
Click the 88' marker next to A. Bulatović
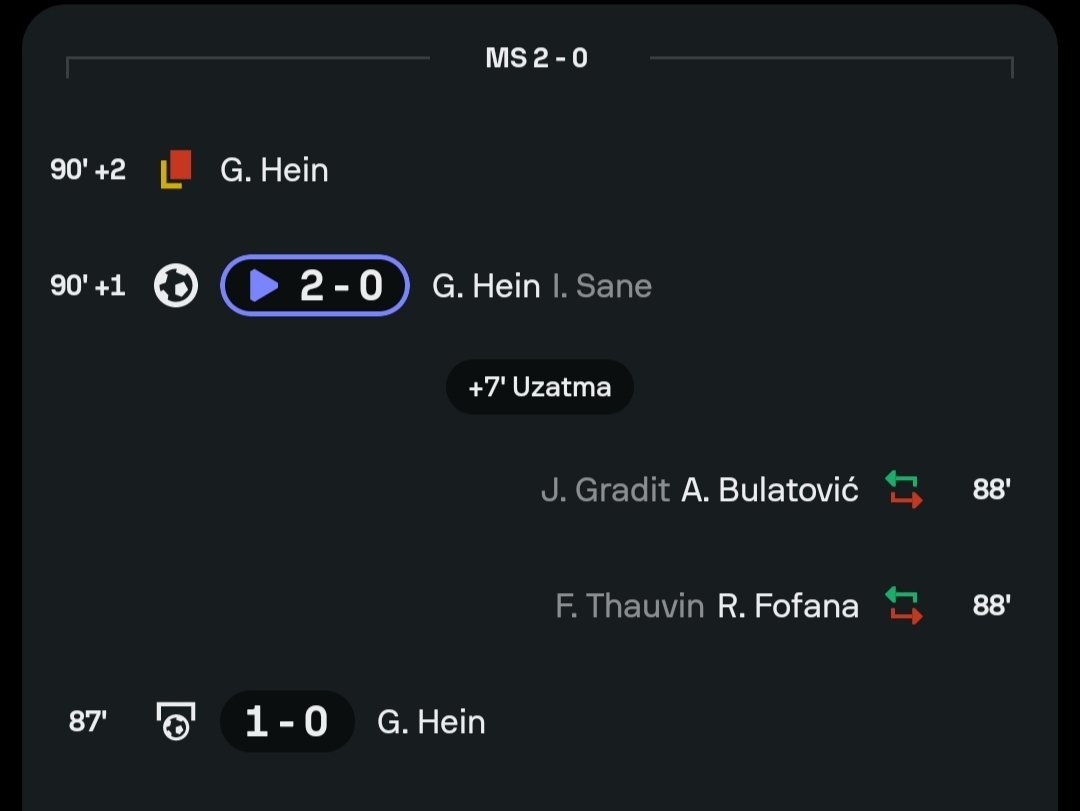pyautogui.click(x=991, y=490)
